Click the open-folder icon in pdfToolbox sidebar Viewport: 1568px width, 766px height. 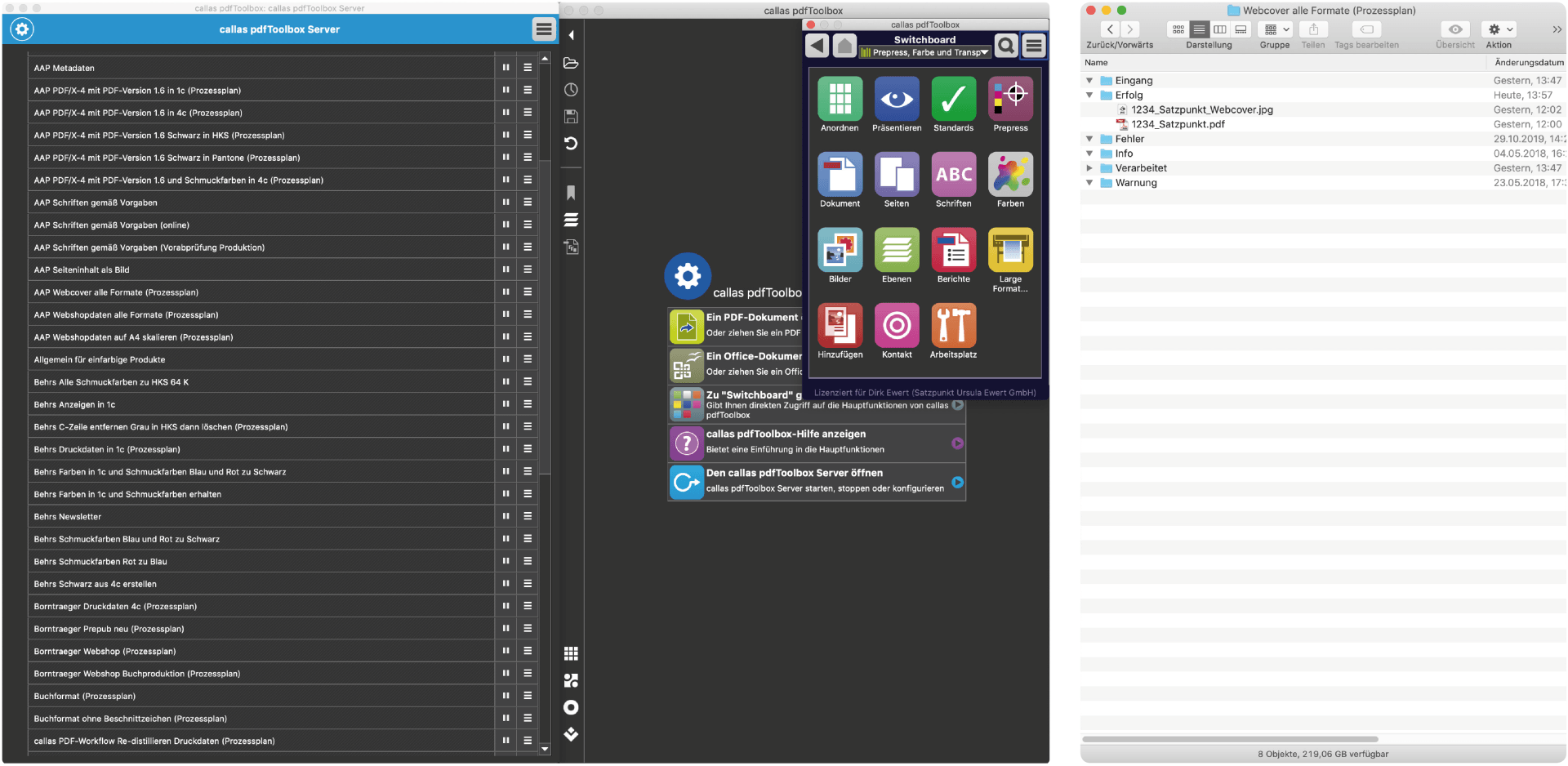click(571, 63)
